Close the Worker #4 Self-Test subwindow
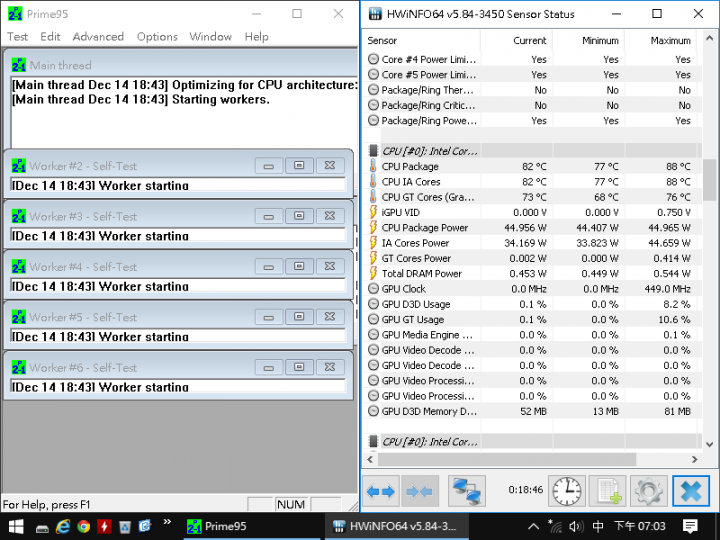Image resolution: width=720 pixels, height=540 pixels. point(330,267)
